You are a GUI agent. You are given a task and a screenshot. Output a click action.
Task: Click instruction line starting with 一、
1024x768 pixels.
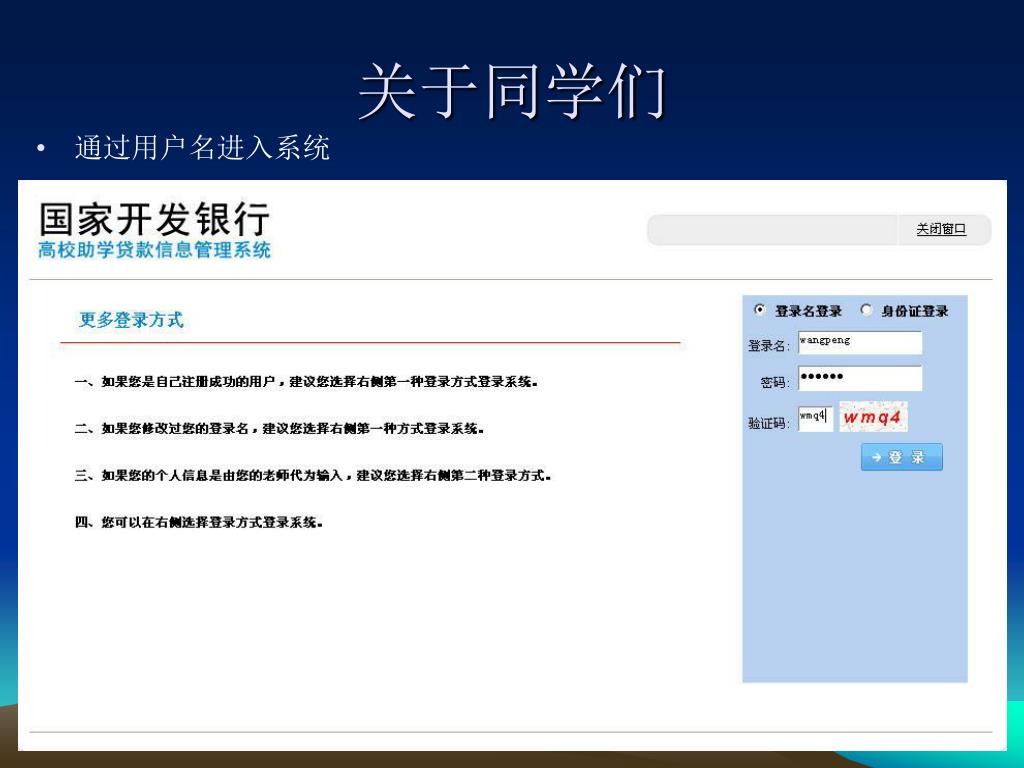point(306,382)
